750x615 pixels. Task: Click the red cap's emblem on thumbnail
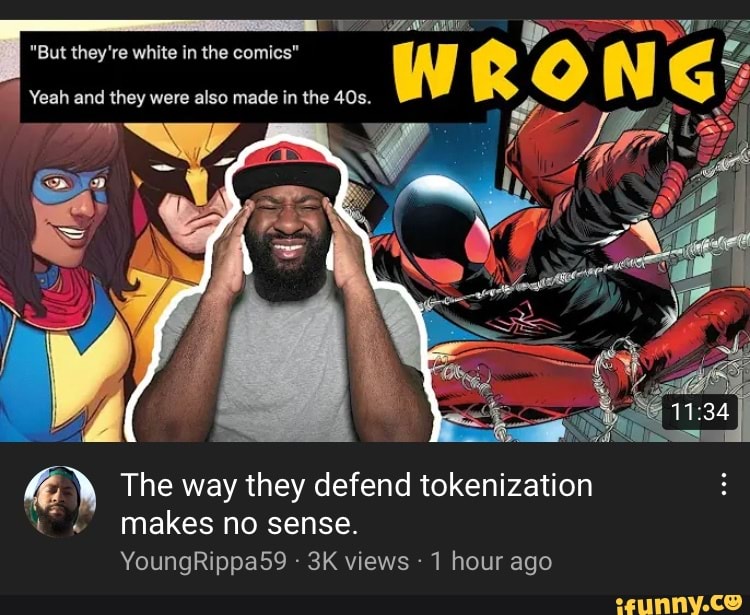pyautogui.click(x=284, y=154)
